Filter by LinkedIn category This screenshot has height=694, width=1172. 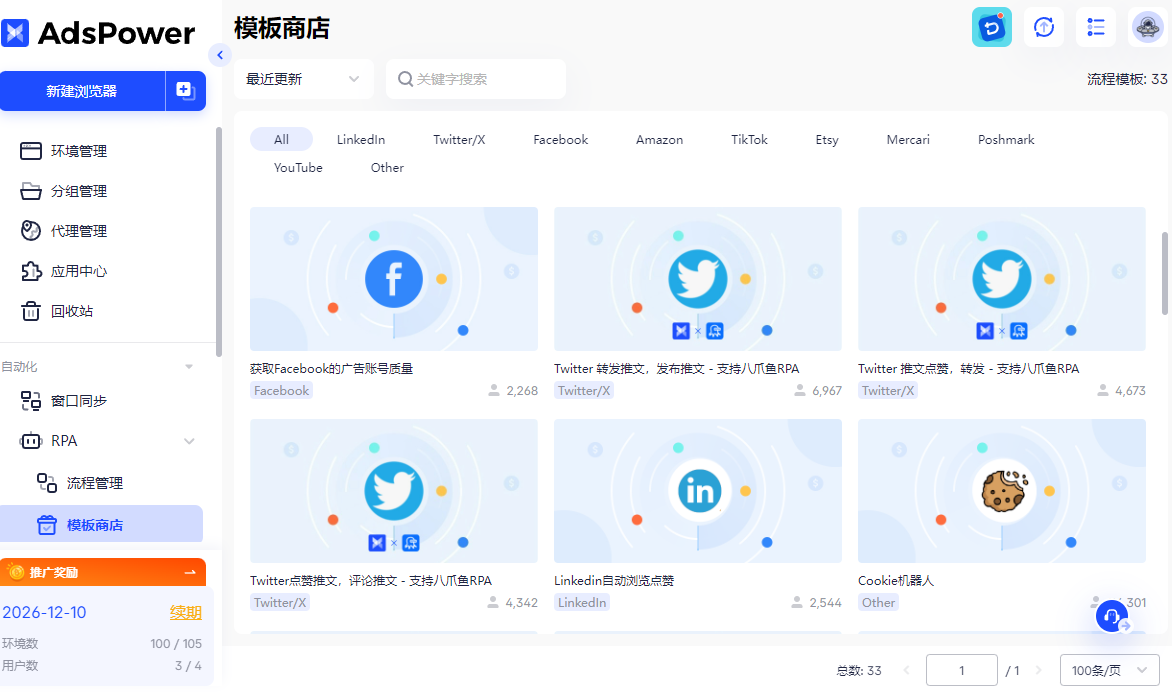click(x=361, y=140)
